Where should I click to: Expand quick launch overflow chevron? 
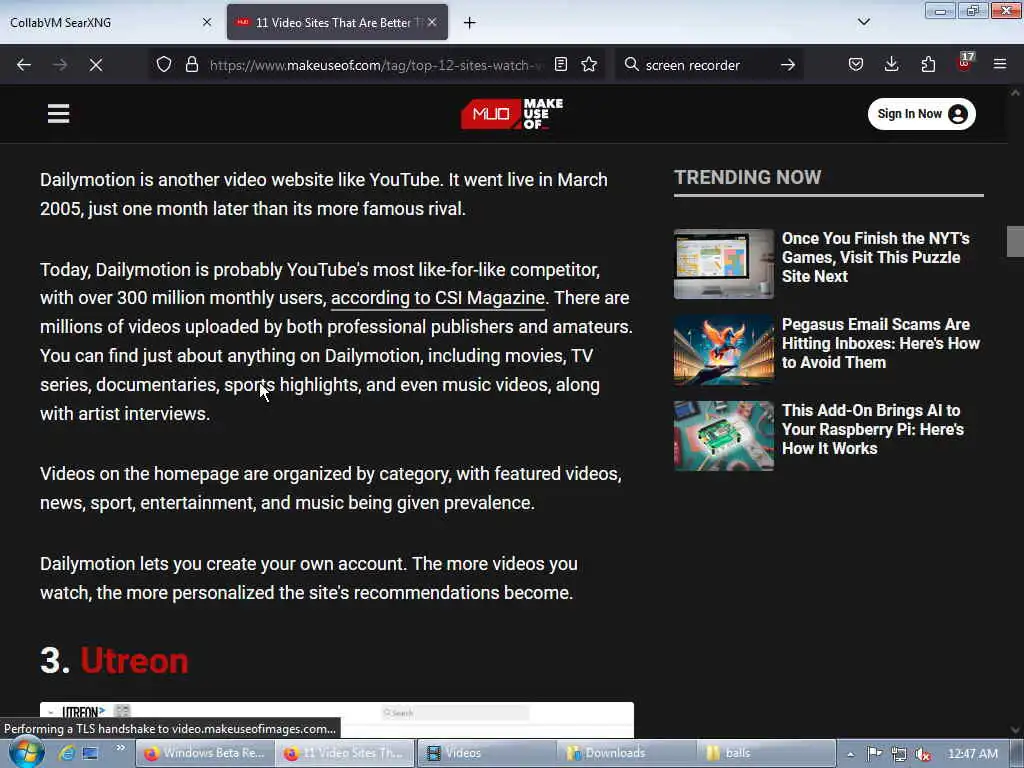pyautogui.click(x=121, y=748)
